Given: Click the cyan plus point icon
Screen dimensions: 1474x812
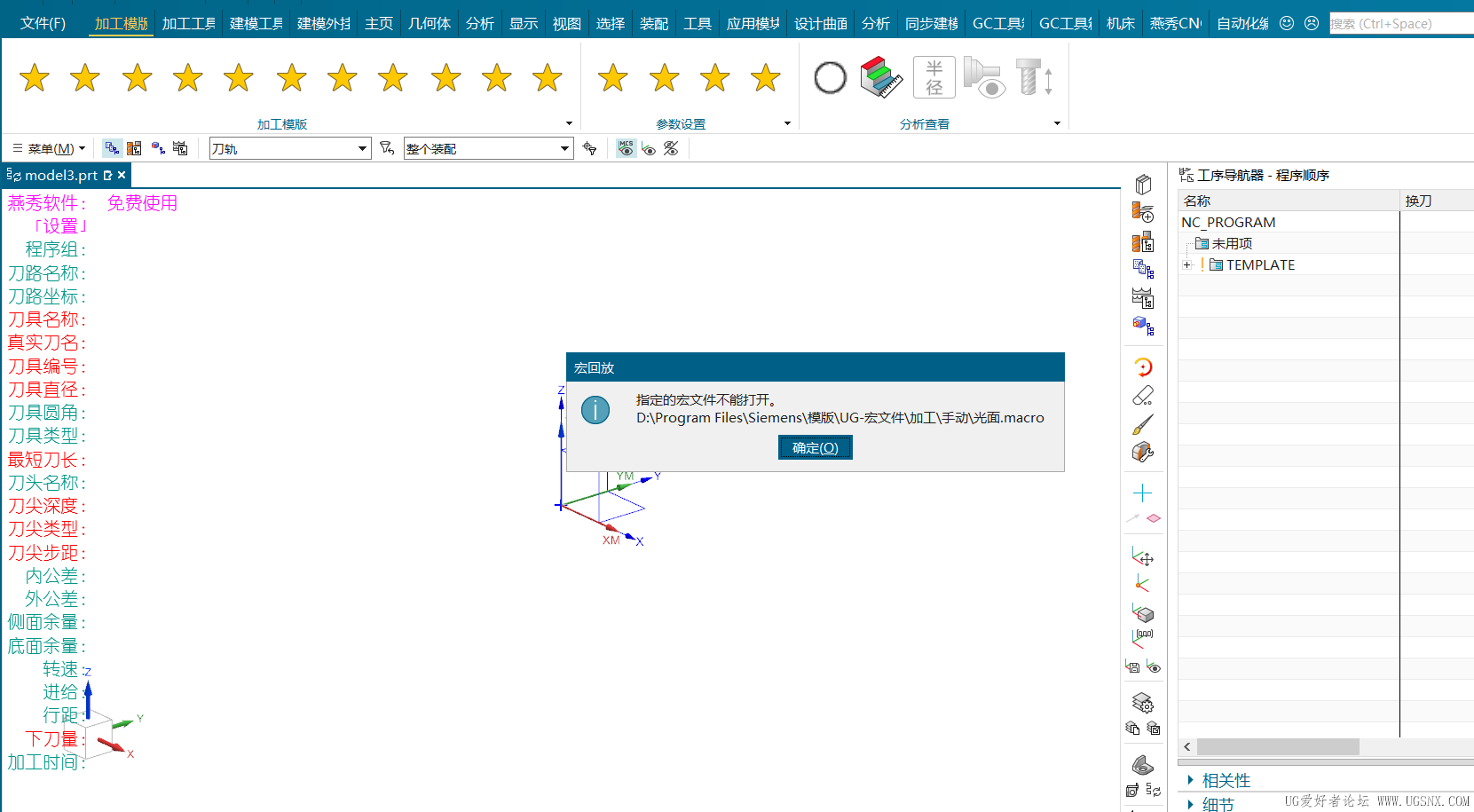Looking at the screenshot, I should point(1143,493).
